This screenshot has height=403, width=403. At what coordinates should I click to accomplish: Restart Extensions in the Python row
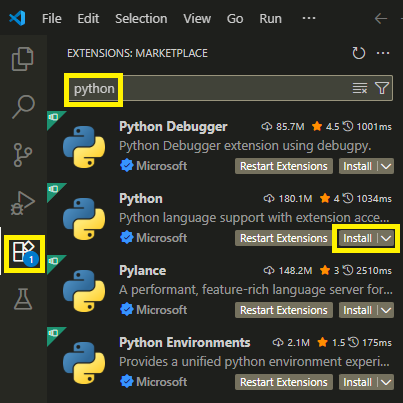point(284,238)
